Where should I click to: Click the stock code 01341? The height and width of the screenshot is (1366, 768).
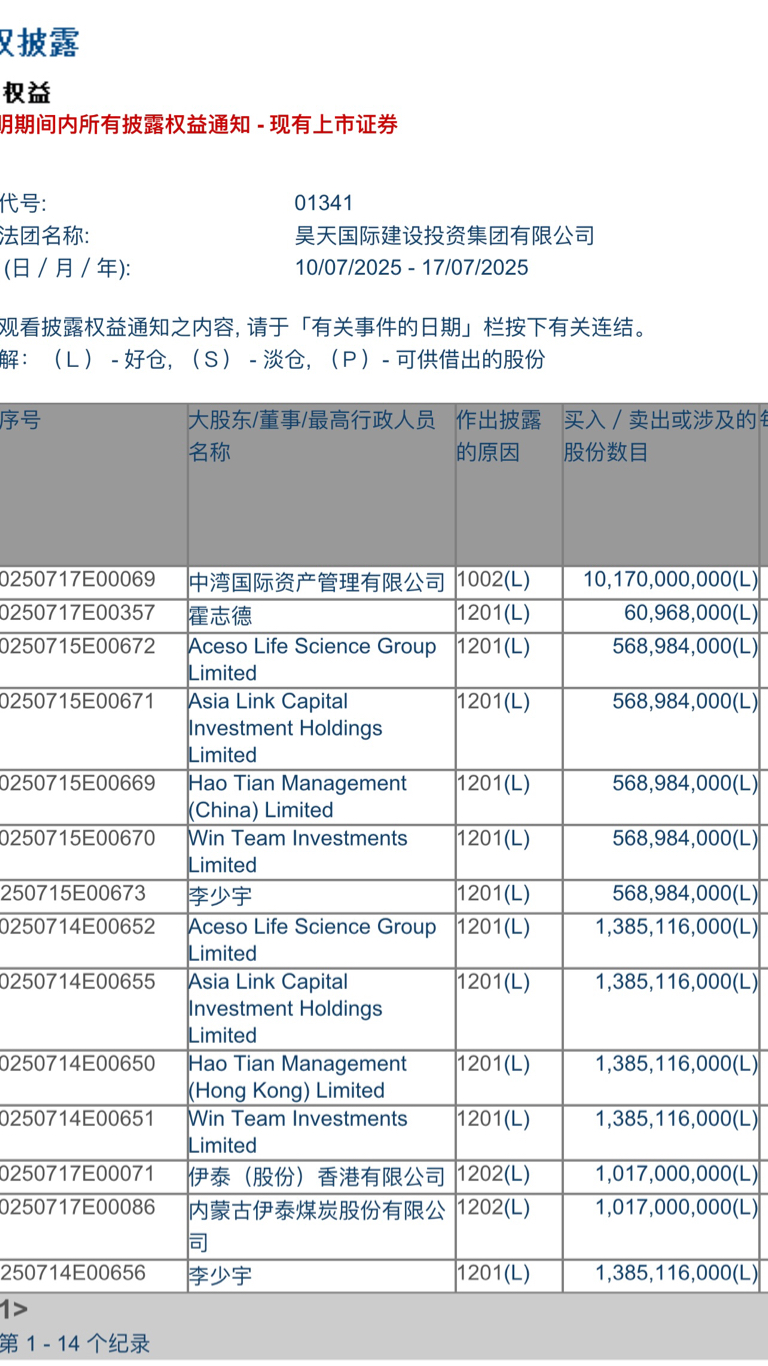click(324, 203)
